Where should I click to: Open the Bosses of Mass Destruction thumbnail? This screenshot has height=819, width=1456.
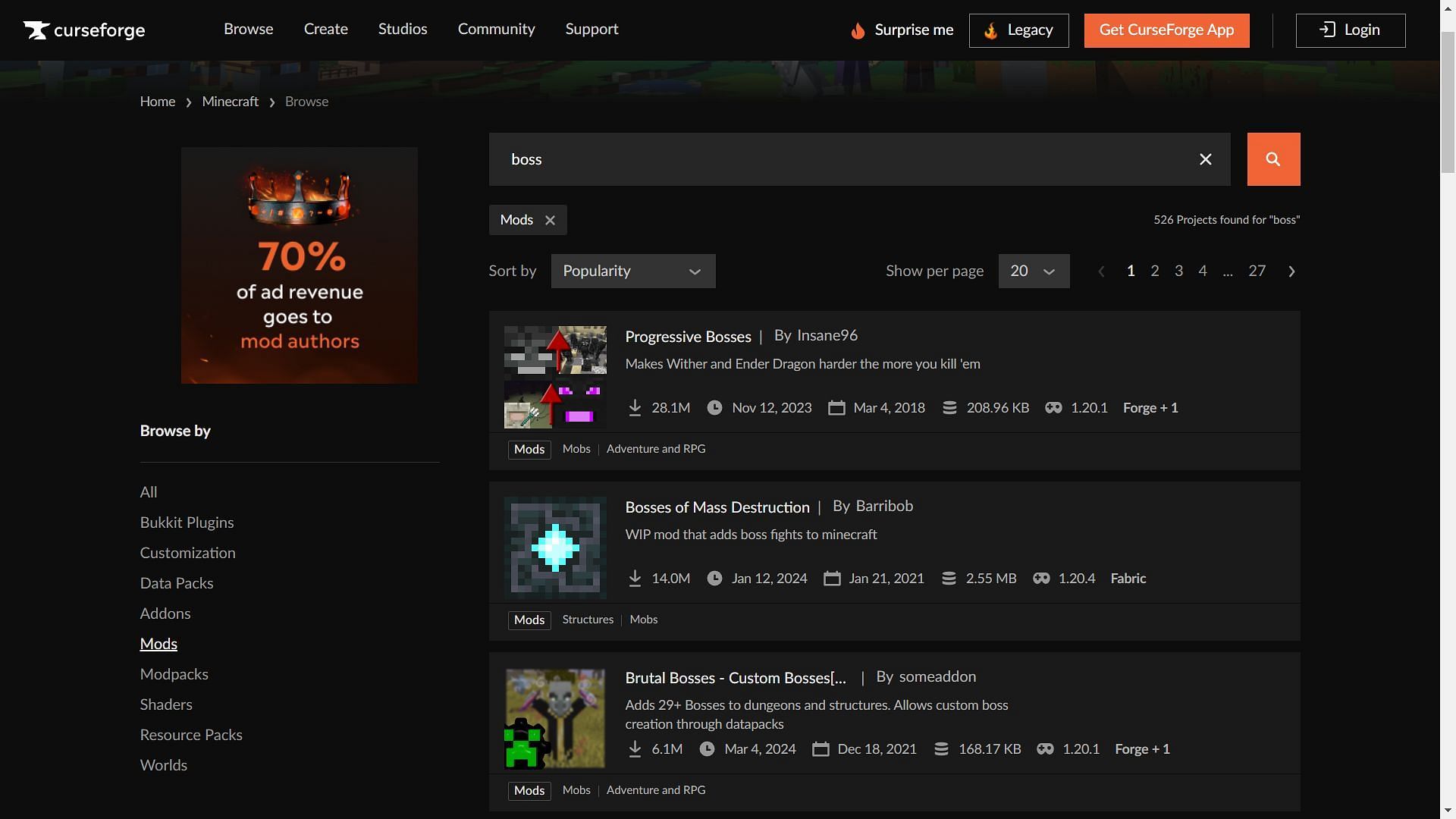(555, 548)
